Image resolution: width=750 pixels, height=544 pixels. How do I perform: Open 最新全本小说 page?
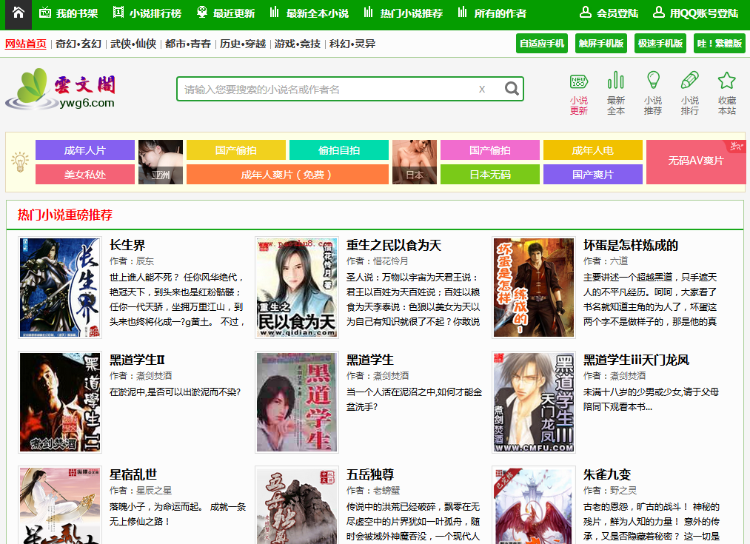[x=309, y=13]
